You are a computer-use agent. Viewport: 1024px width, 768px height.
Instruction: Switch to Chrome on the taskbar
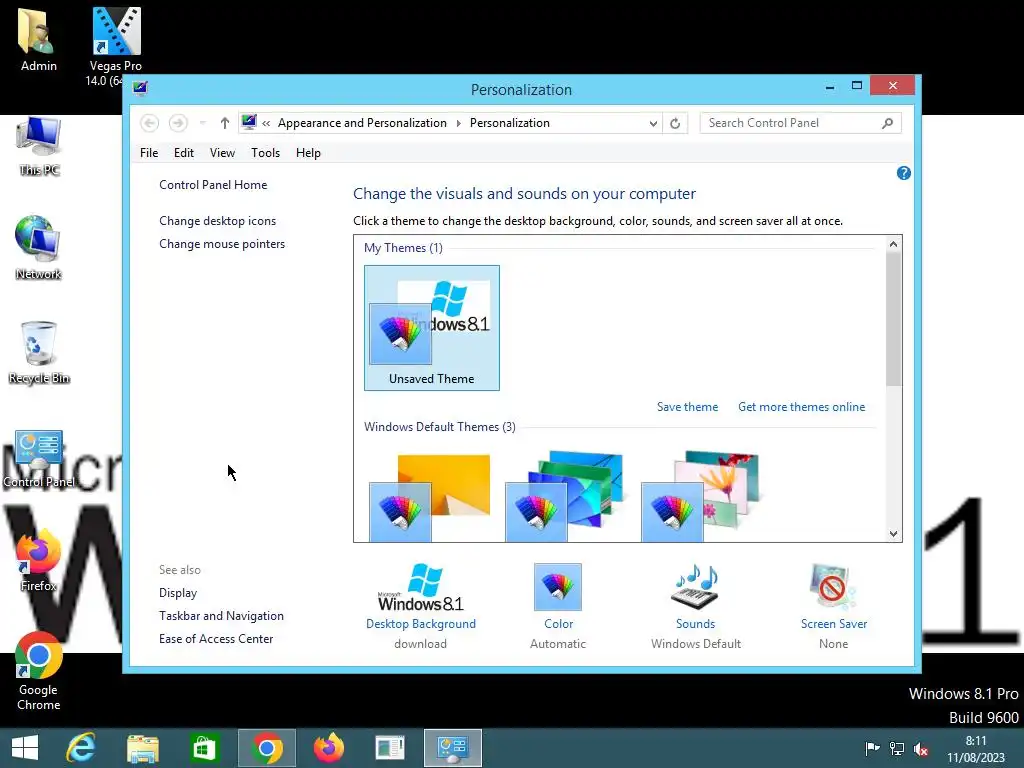[x=266, y=748]
